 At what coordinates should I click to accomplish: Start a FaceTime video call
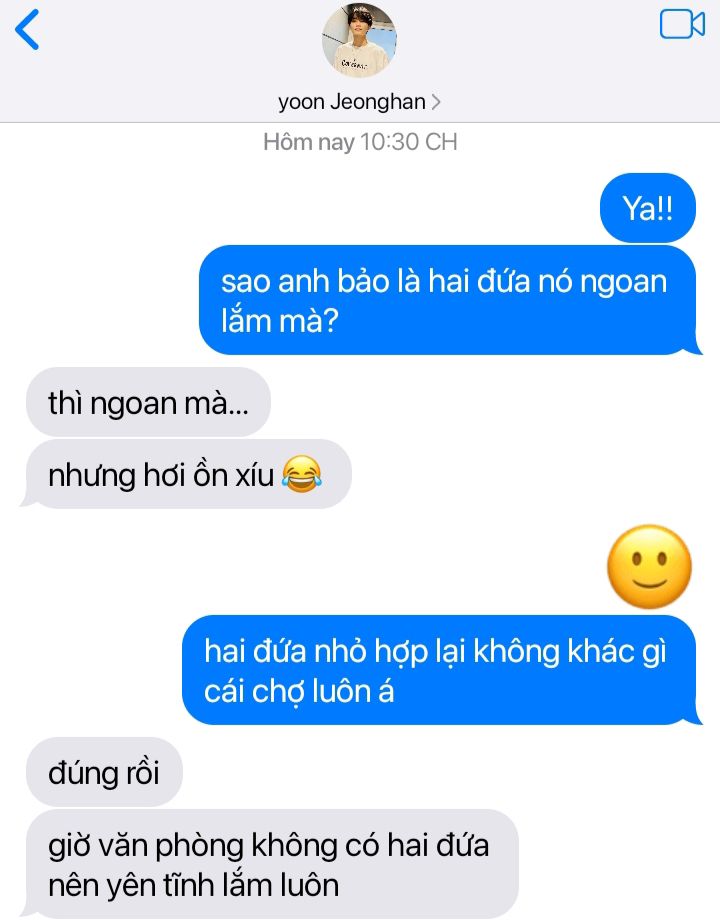tap(682, 25)
